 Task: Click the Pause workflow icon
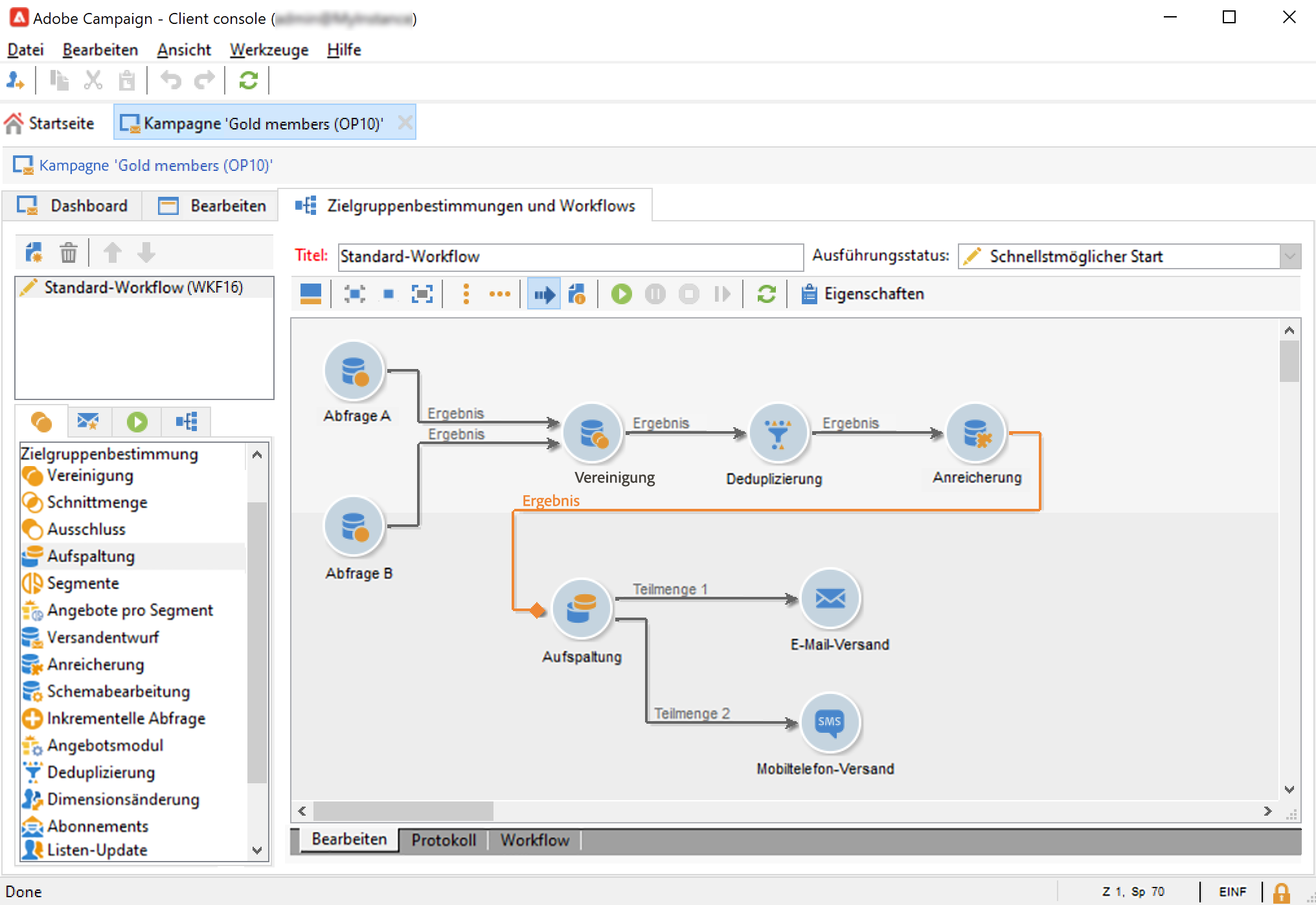(655, 294)
